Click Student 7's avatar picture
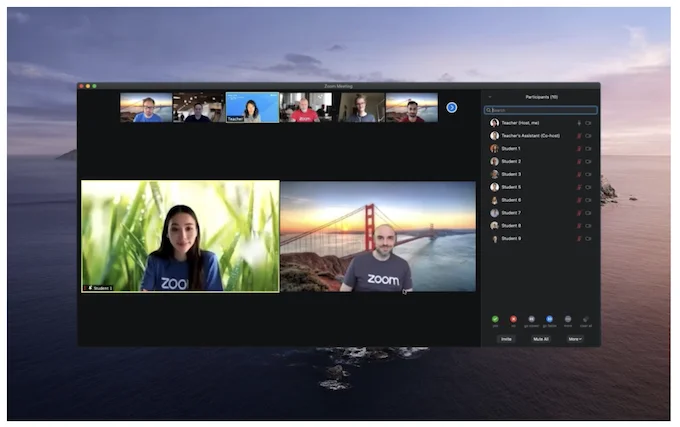The image size is (680, 427). [494, 213]
